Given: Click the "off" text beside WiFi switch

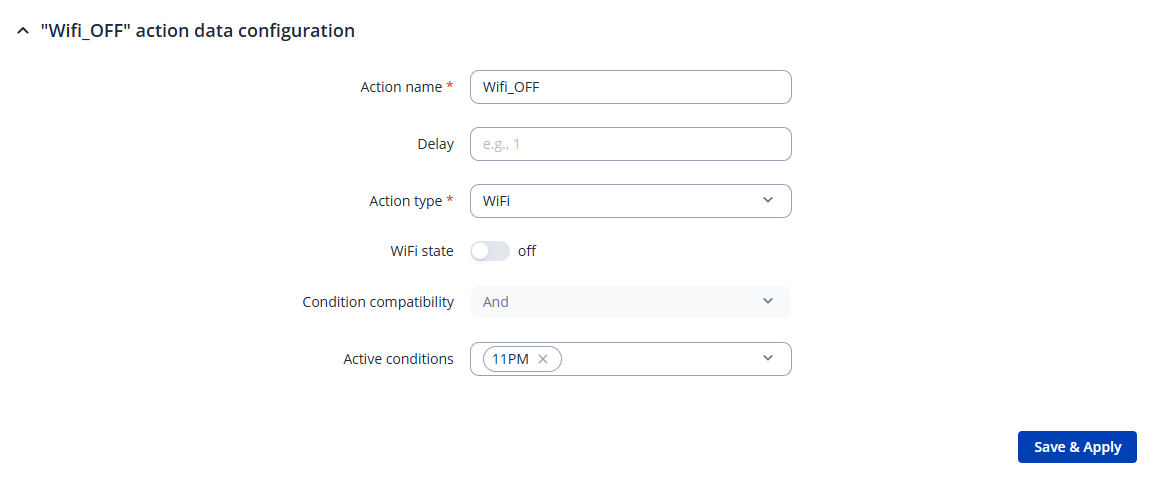Looking at the screenshot, I should (527, 251).
